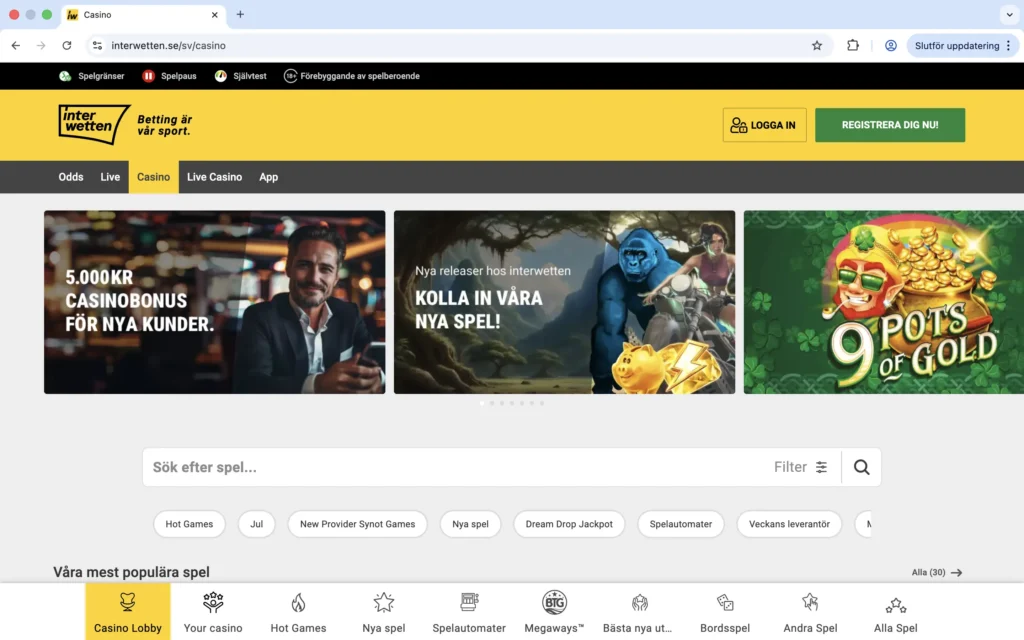Click the Megaways BTG icon
This screenshot has width=1024, height=640.
pos(553,602)
